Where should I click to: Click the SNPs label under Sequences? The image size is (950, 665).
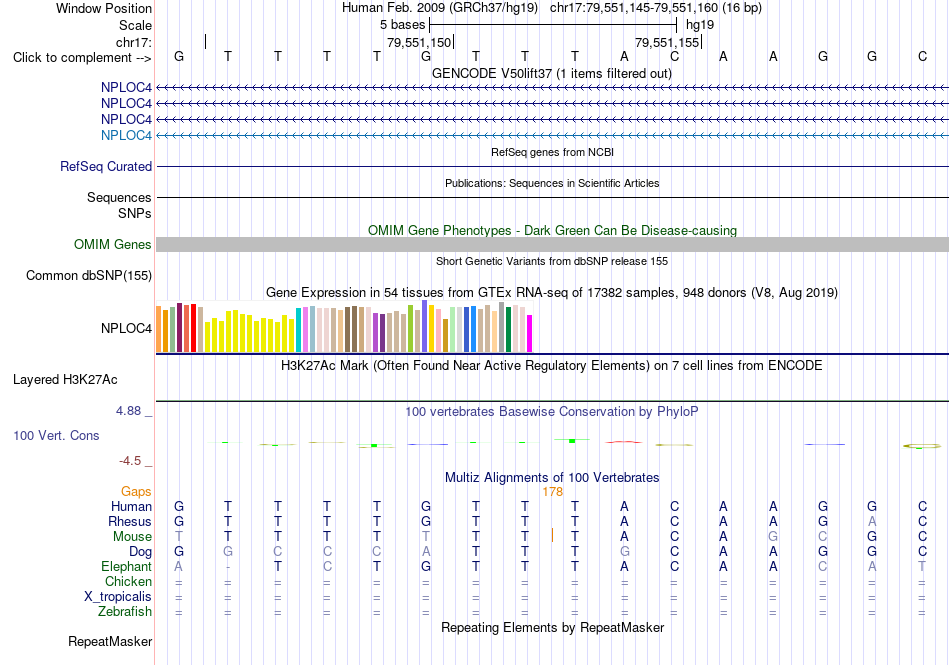point(135,213)
